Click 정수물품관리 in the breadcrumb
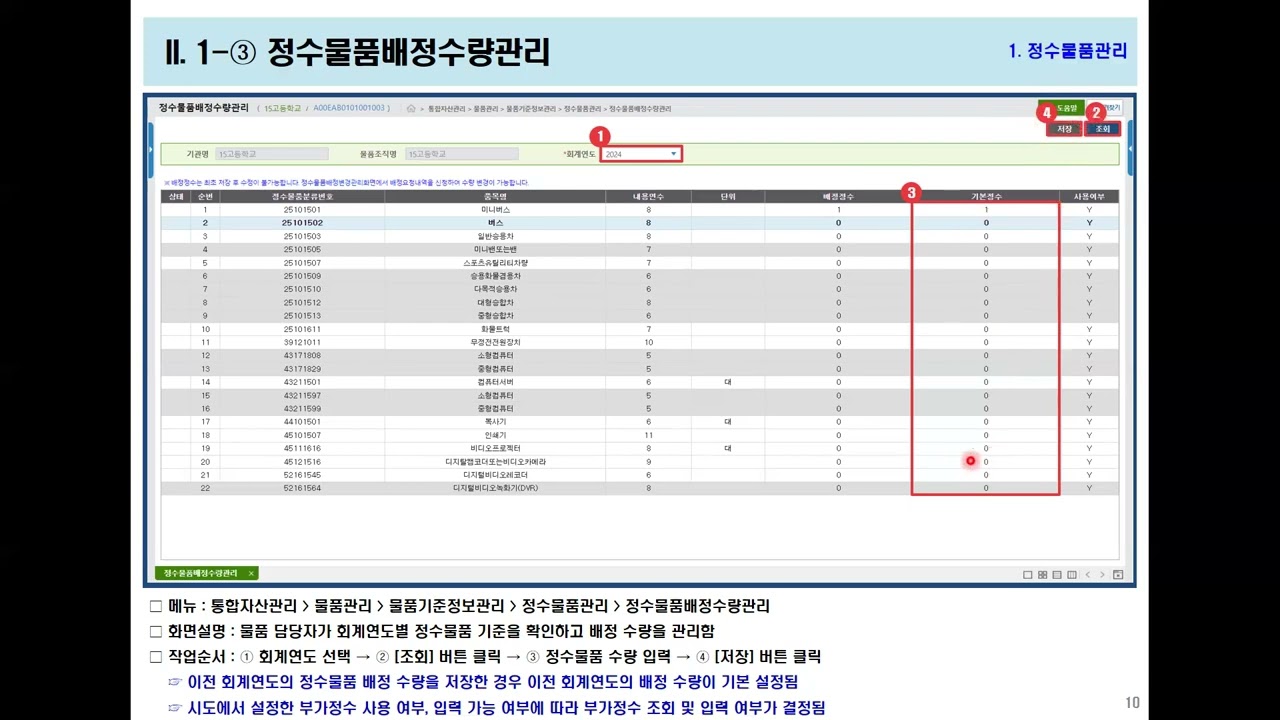Image resolution: width=1280 pixels, height=720 pixels. click(x=583, y=108)
